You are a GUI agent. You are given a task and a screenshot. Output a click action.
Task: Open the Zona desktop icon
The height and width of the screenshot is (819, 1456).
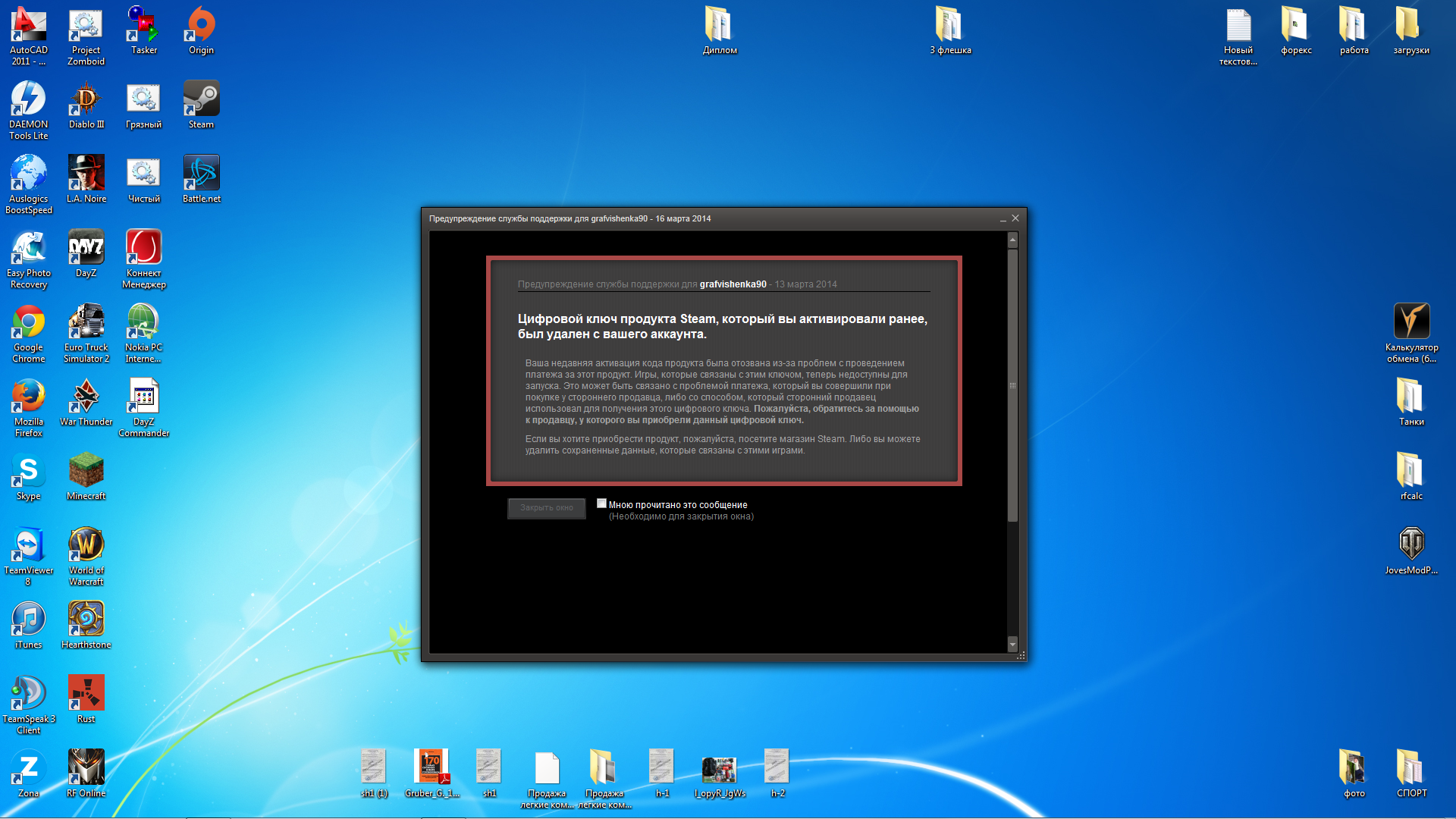pyautogui.click(x=29, y=773)
